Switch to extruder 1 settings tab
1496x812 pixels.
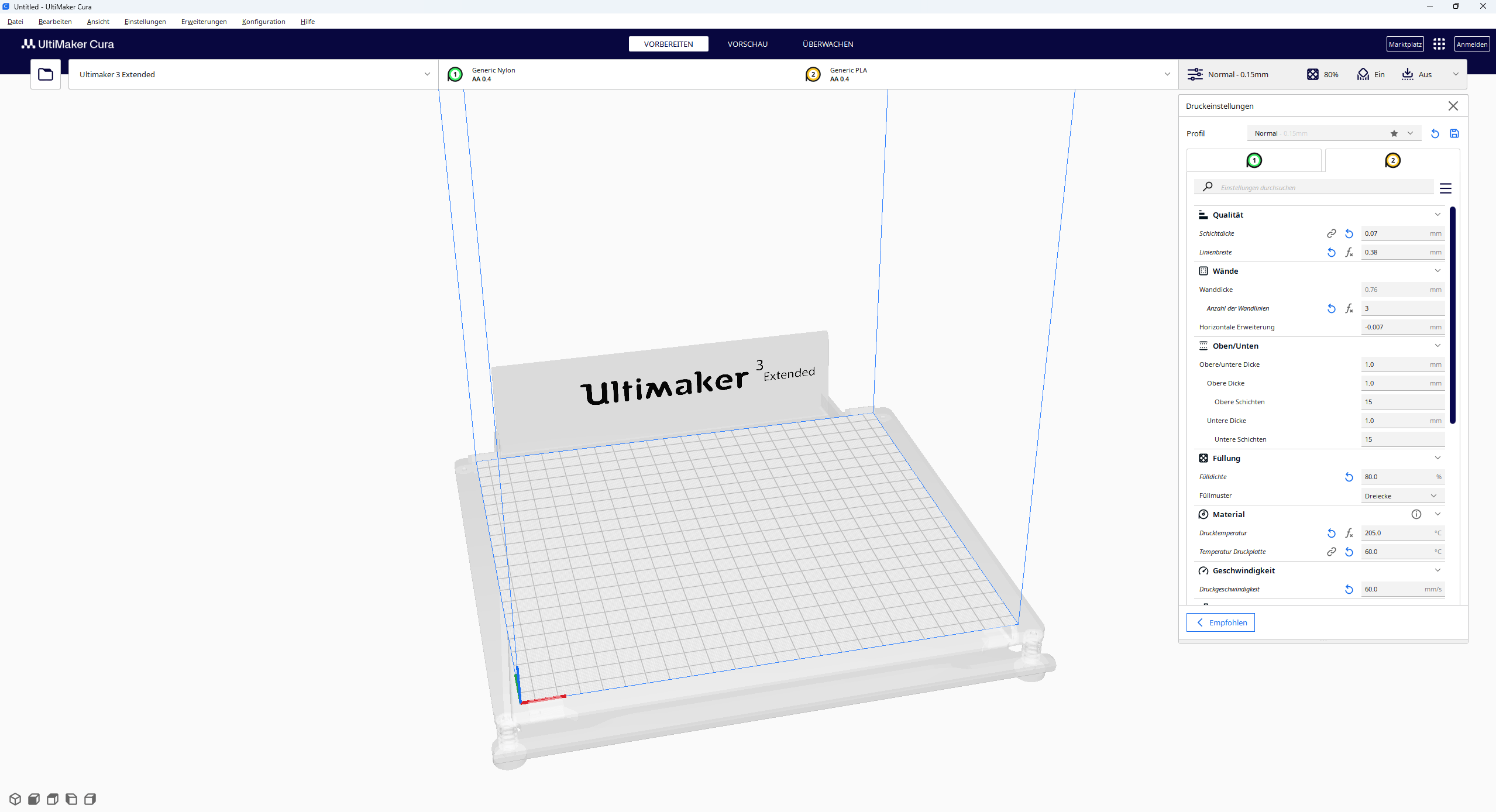pyautogui.click(x=1254, y=160)
